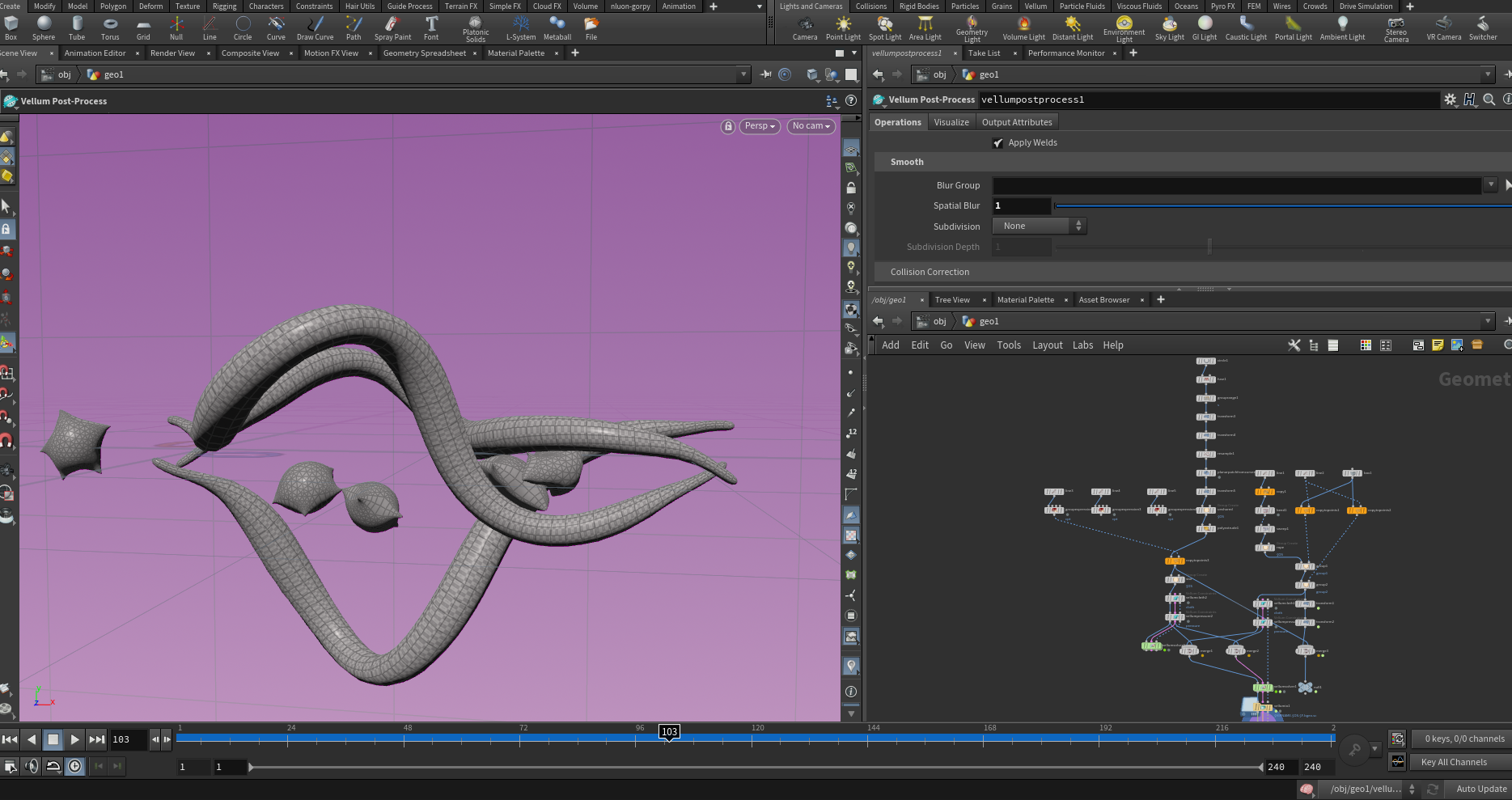Image resolution: width=1512 pixels, height=800 pixels.
Task: Create a Null object from shelf
Action: (x=176, y=28)
